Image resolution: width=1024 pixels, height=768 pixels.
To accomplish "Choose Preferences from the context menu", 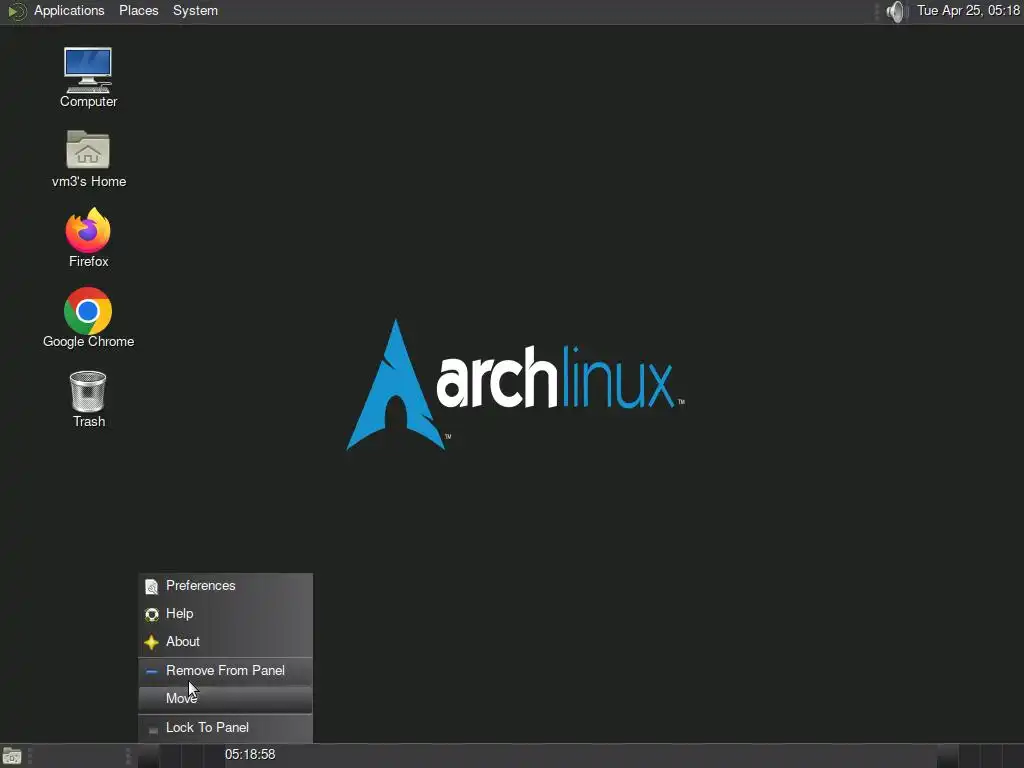I will click(x=225, y=586).
